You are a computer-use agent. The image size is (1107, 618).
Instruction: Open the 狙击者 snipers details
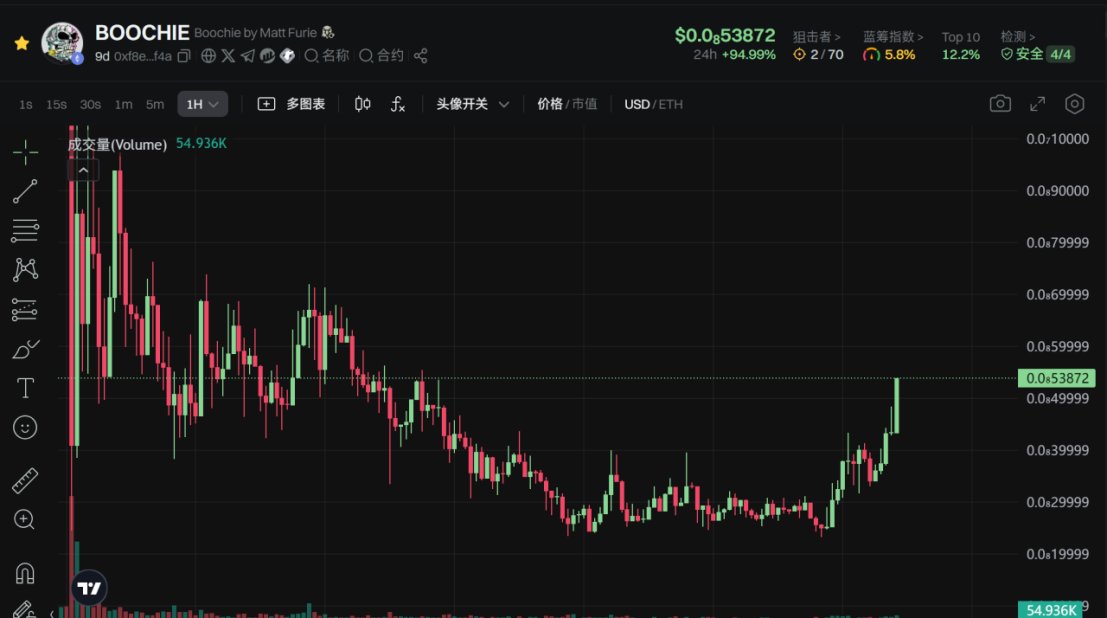tap(816, 37)
